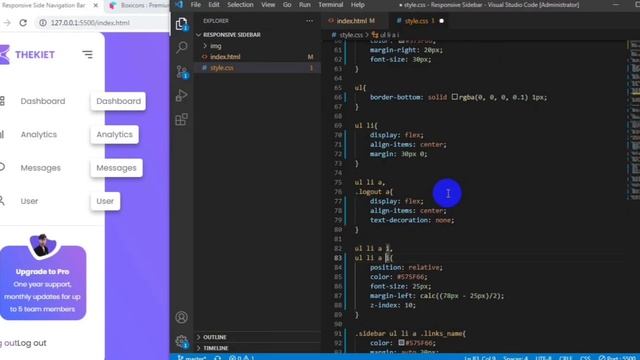640x360 pixels.
Task: Click the VS Code logo icon
Action: click(179, 5)
